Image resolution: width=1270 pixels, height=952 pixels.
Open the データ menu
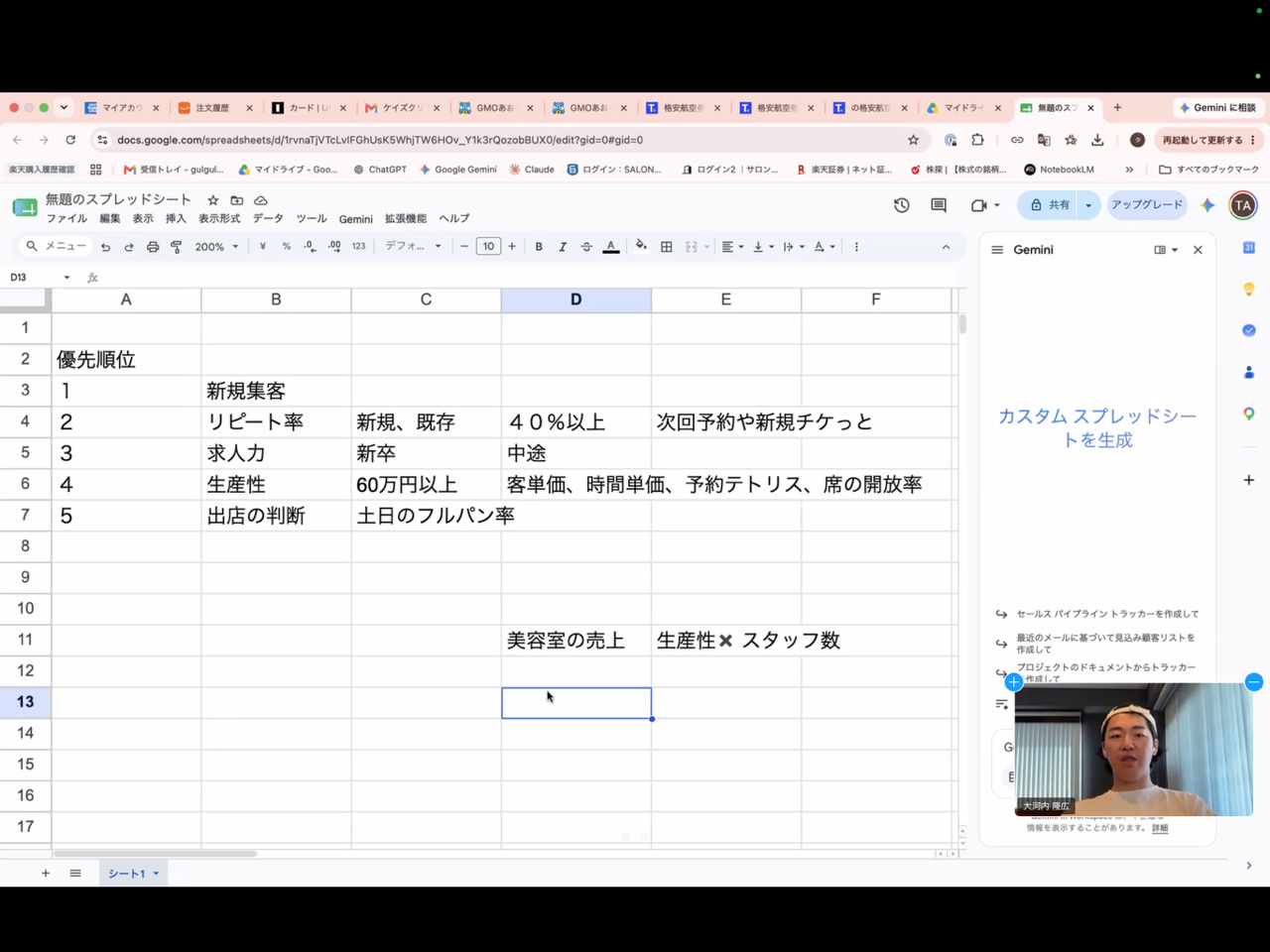coord(268,219)
